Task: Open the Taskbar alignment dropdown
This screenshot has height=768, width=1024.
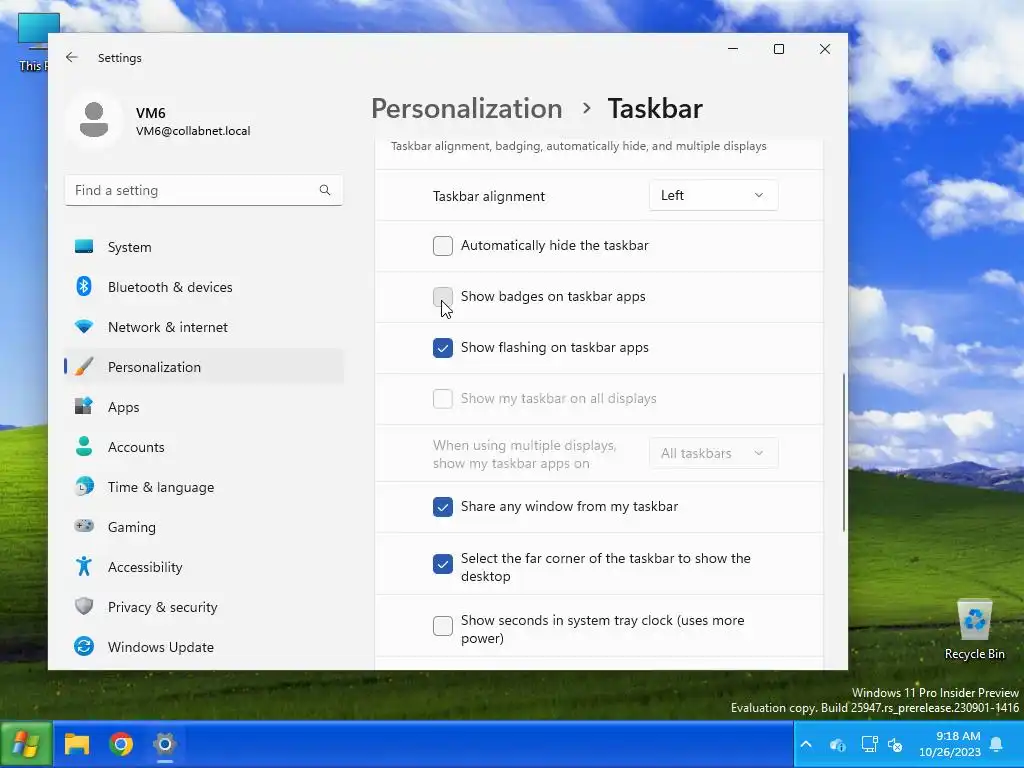Action: 713,195
